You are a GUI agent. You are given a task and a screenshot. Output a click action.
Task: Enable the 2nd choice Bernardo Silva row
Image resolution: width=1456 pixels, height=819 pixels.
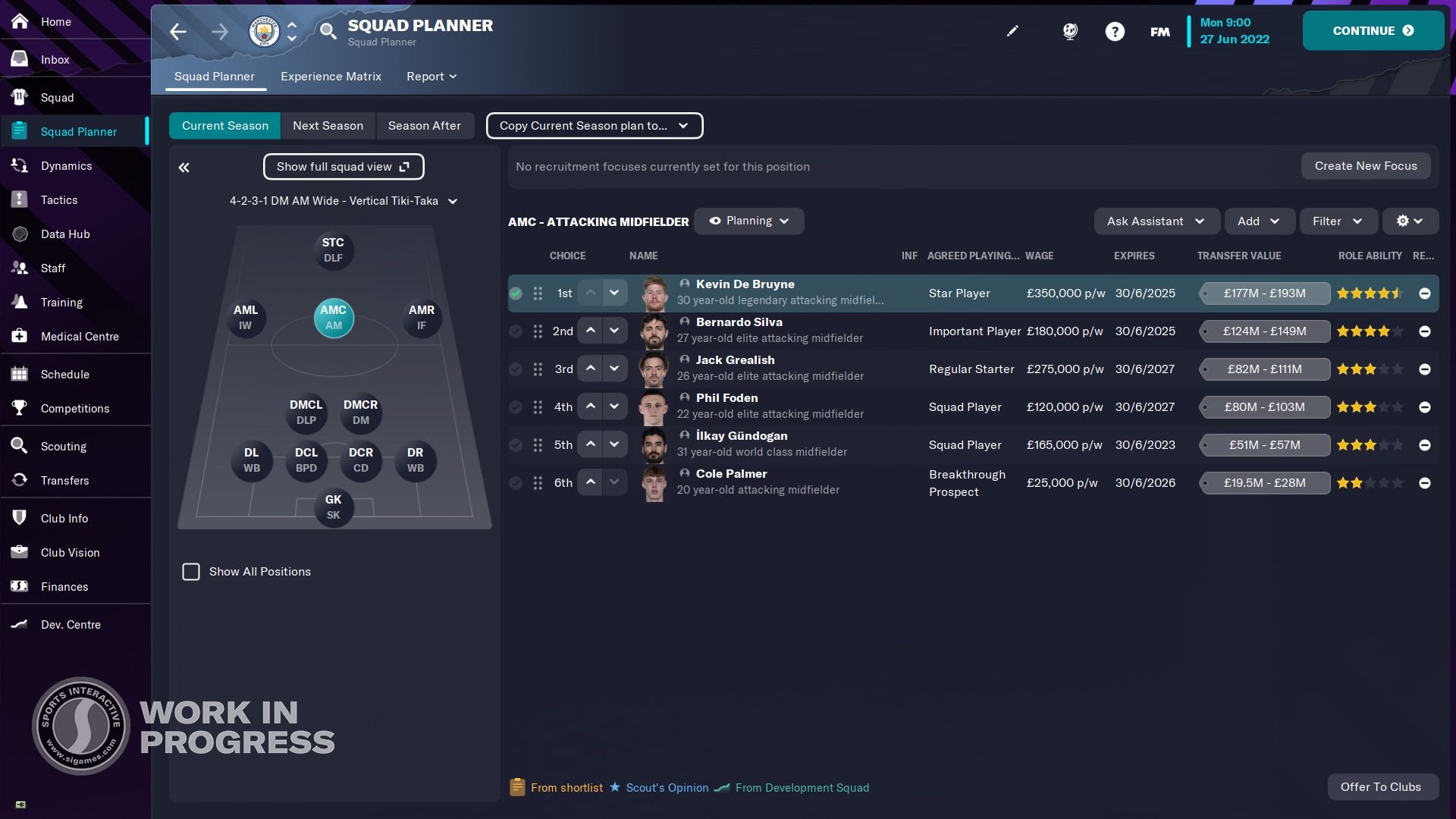tap(516, 331)
